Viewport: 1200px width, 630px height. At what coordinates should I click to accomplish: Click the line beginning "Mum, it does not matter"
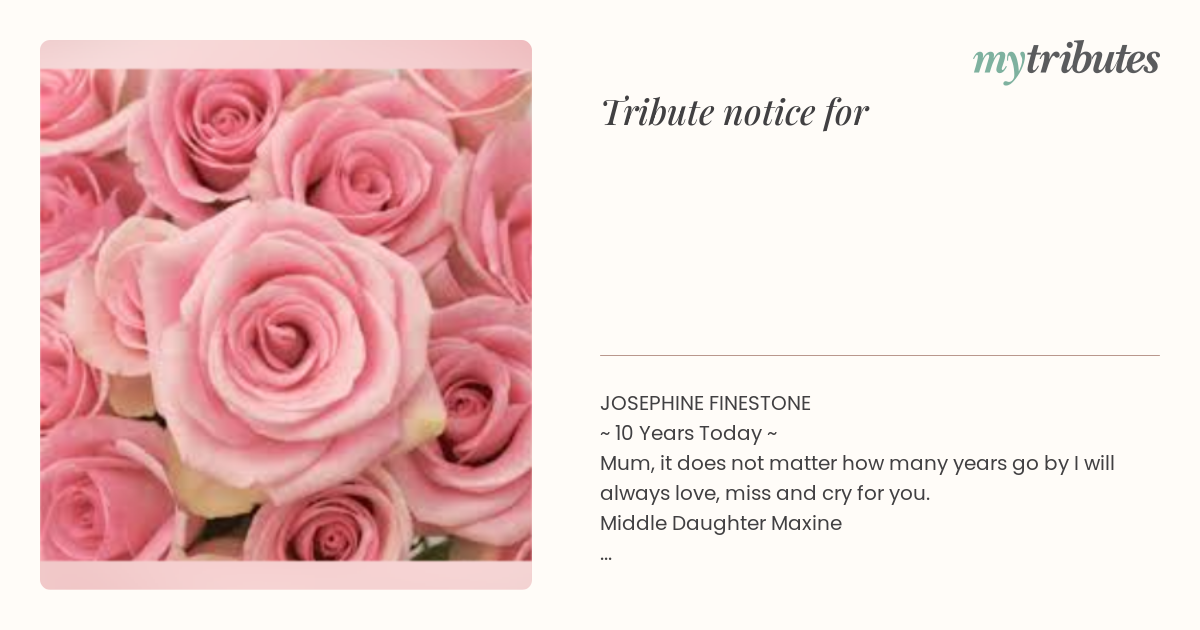[857, 464]
